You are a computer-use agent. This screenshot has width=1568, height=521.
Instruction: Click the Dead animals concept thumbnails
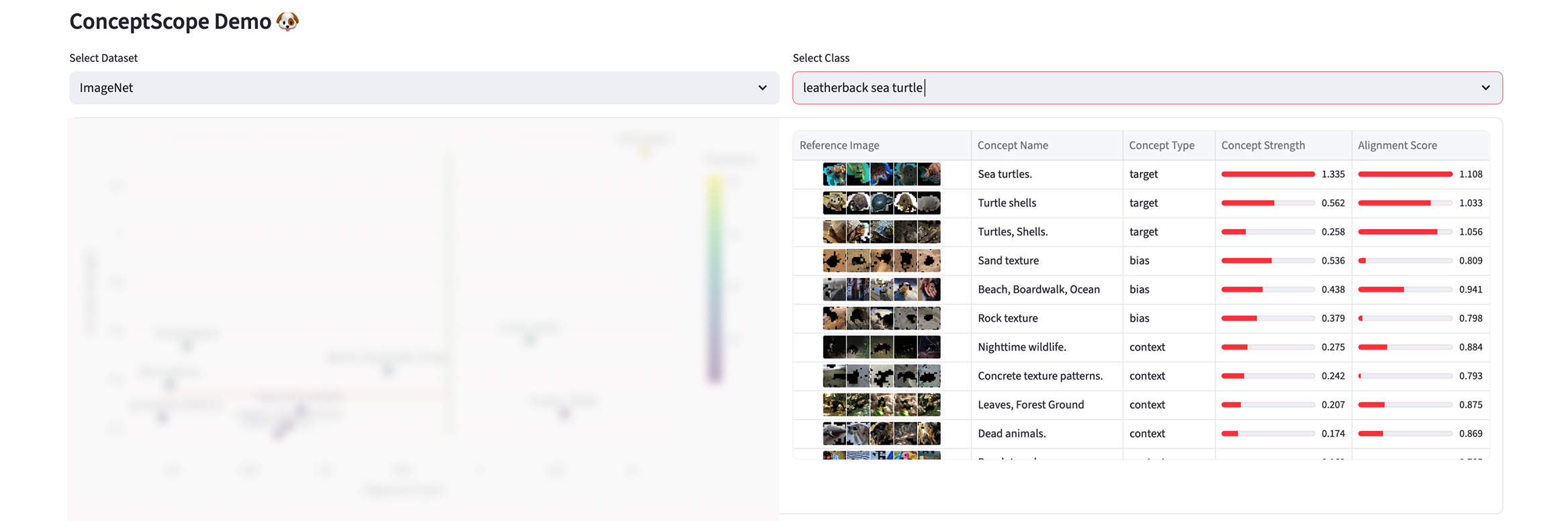881,433
